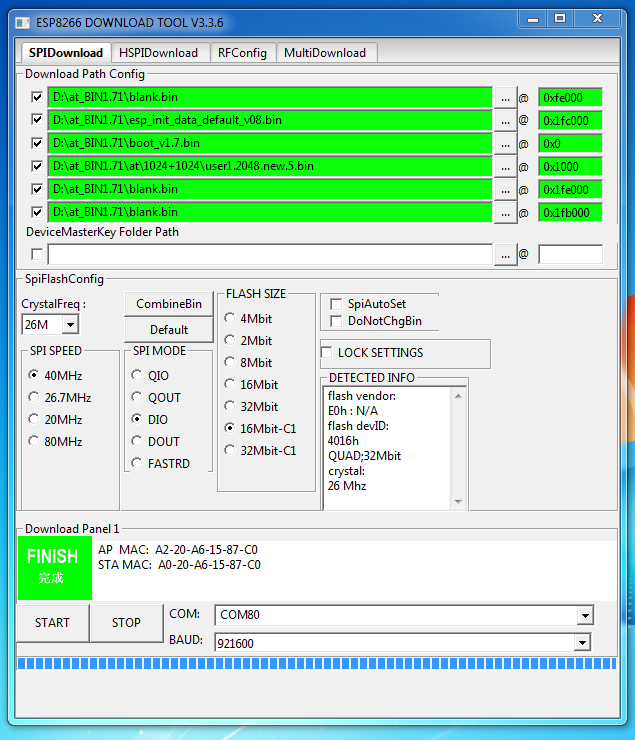Click the STOP button
This screenshot has width=635, height=740.
[126, 623]
